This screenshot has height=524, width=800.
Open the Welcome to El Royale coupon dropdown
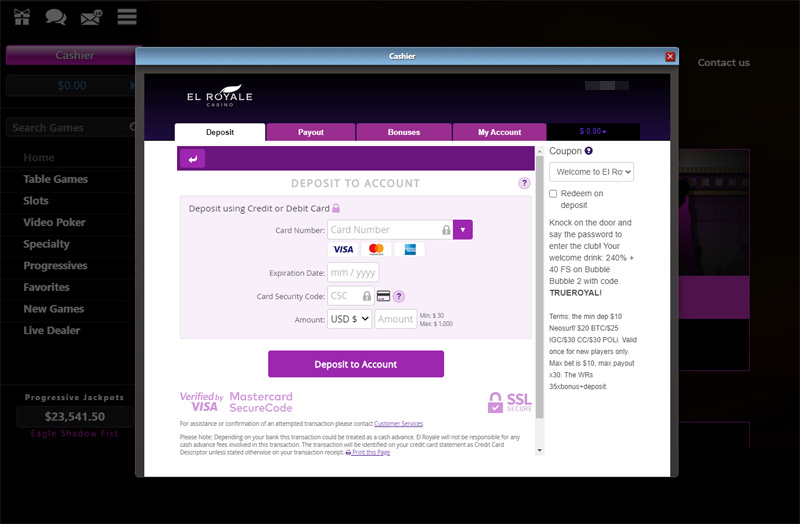point(591,172)
